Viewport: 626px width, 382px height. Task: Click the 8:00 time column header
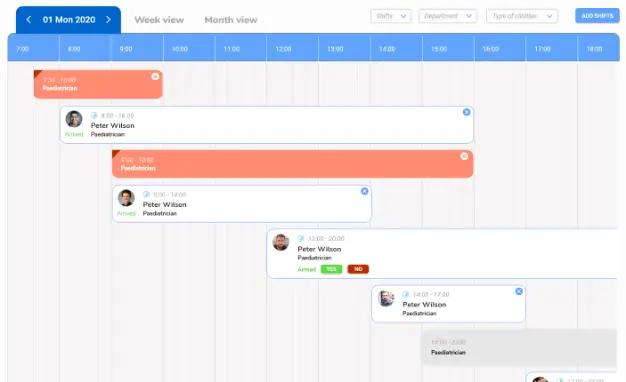pyautogui.click(x=85, y=49)
